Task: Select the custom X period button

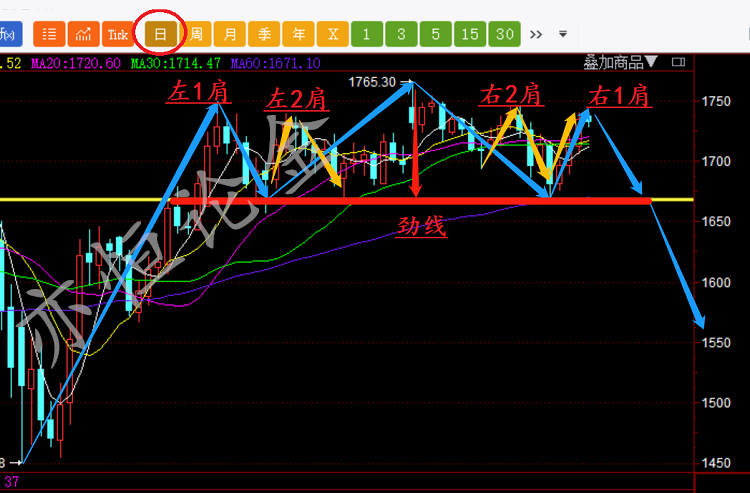Action: (333, 34)
